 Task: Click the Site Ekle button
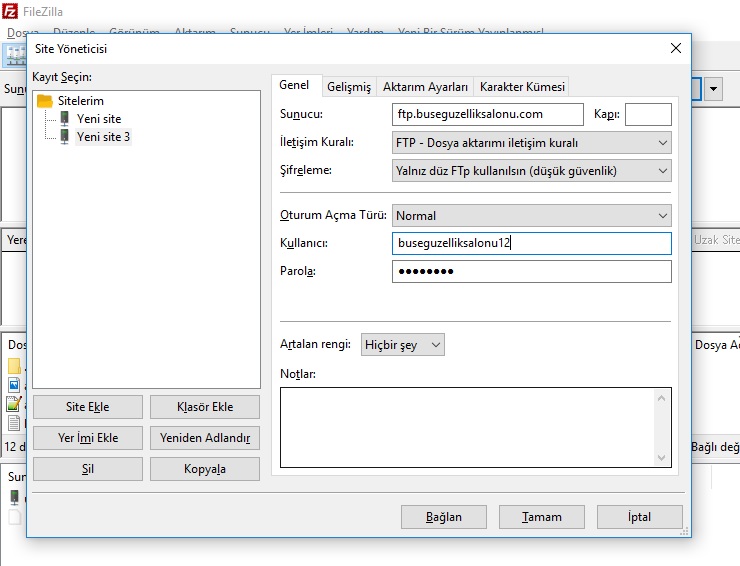coord(88,407)
